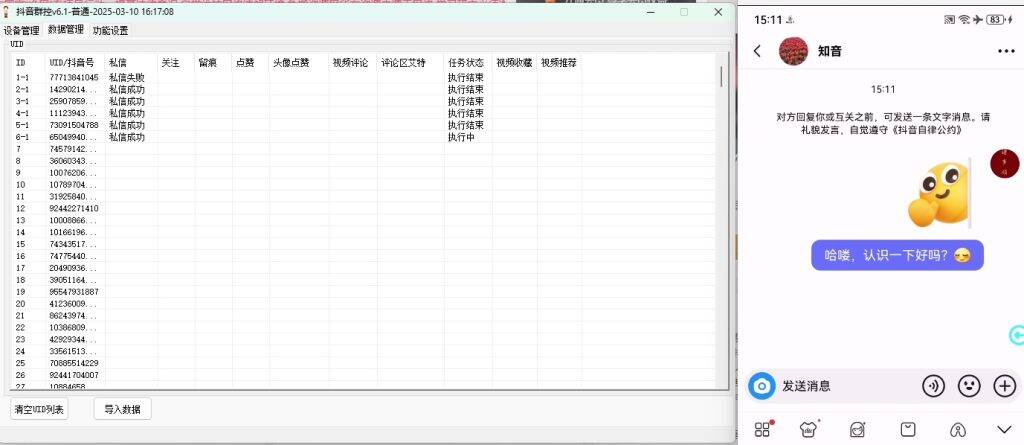Viewport: 1024px width, 445px height.
Task: Open the three-dot more options menu
Action: pos(1005,51)
